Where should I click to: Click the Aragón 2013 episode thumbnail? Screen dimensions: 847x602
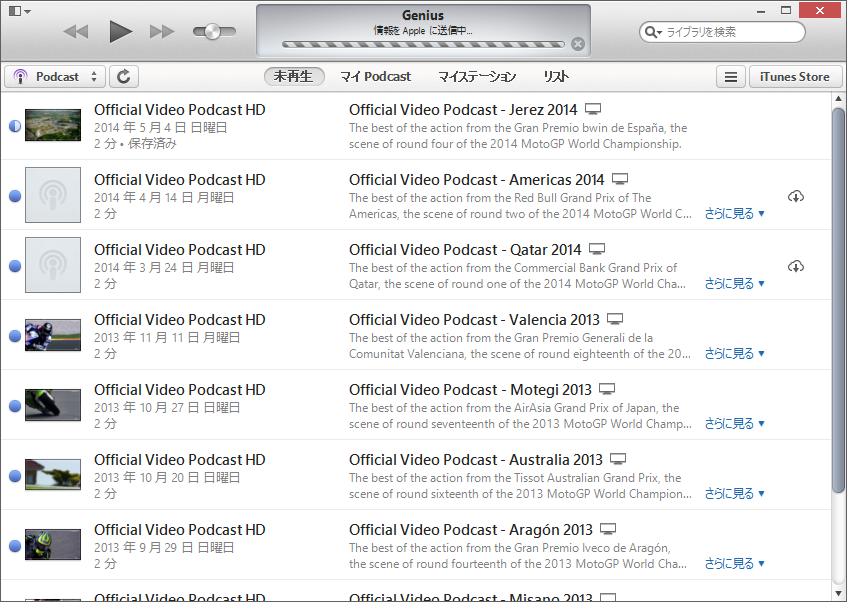click(x=53, y=545)
